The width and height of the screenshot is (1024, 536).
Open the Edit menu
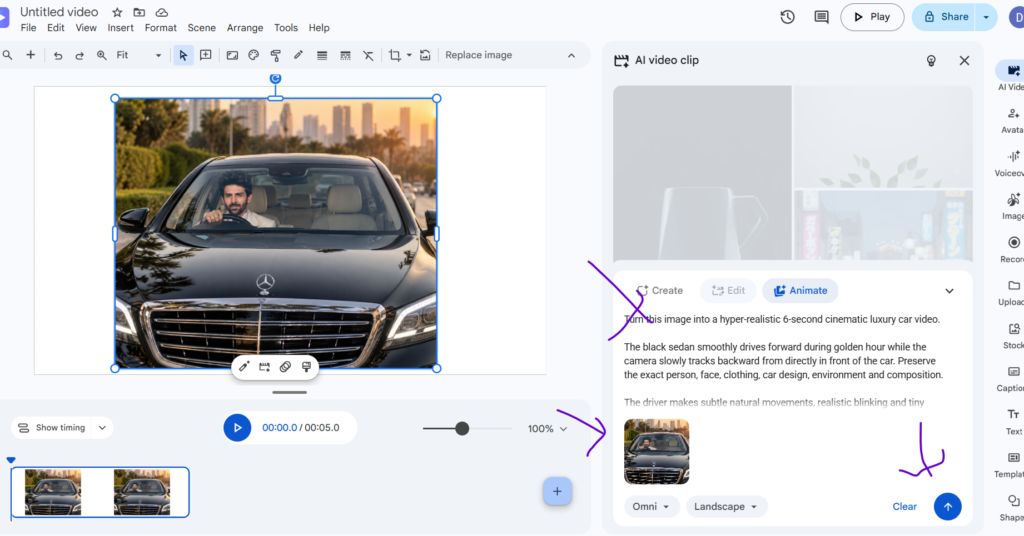point(56,28)
